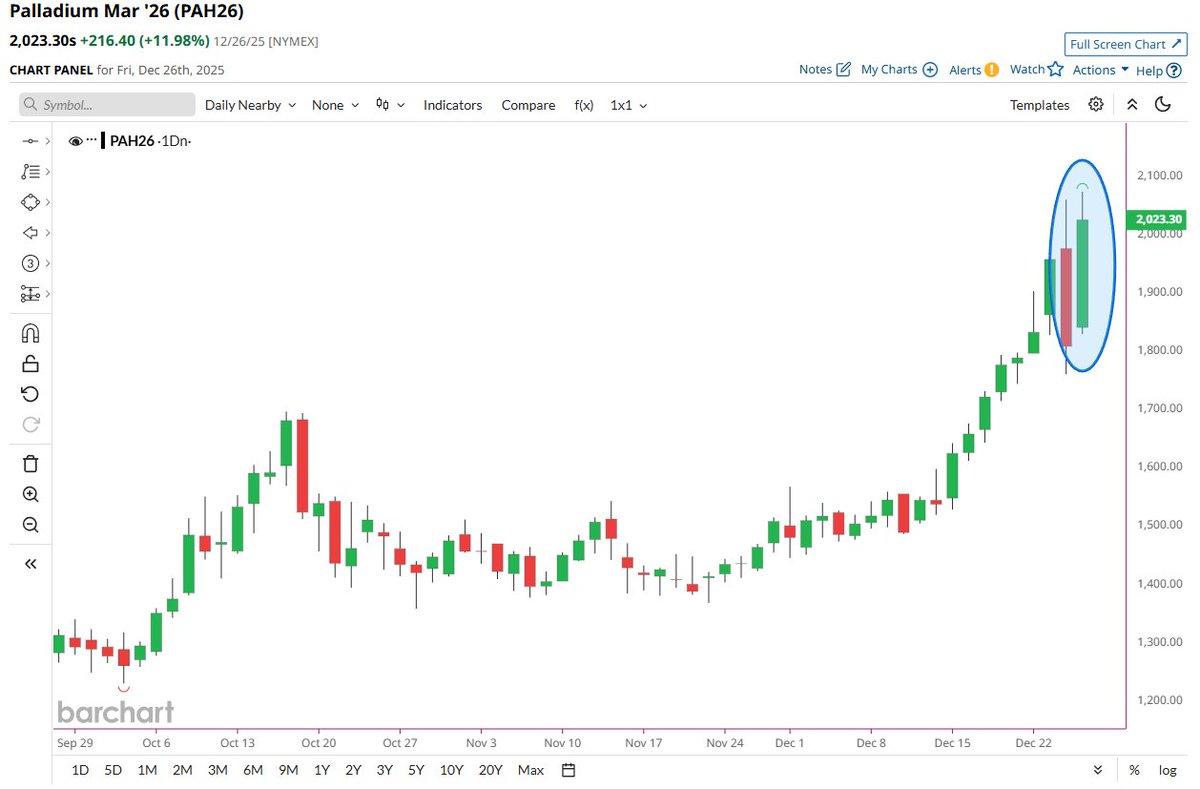Zoom in with the magnifier plus icon

tap(30, 494)
